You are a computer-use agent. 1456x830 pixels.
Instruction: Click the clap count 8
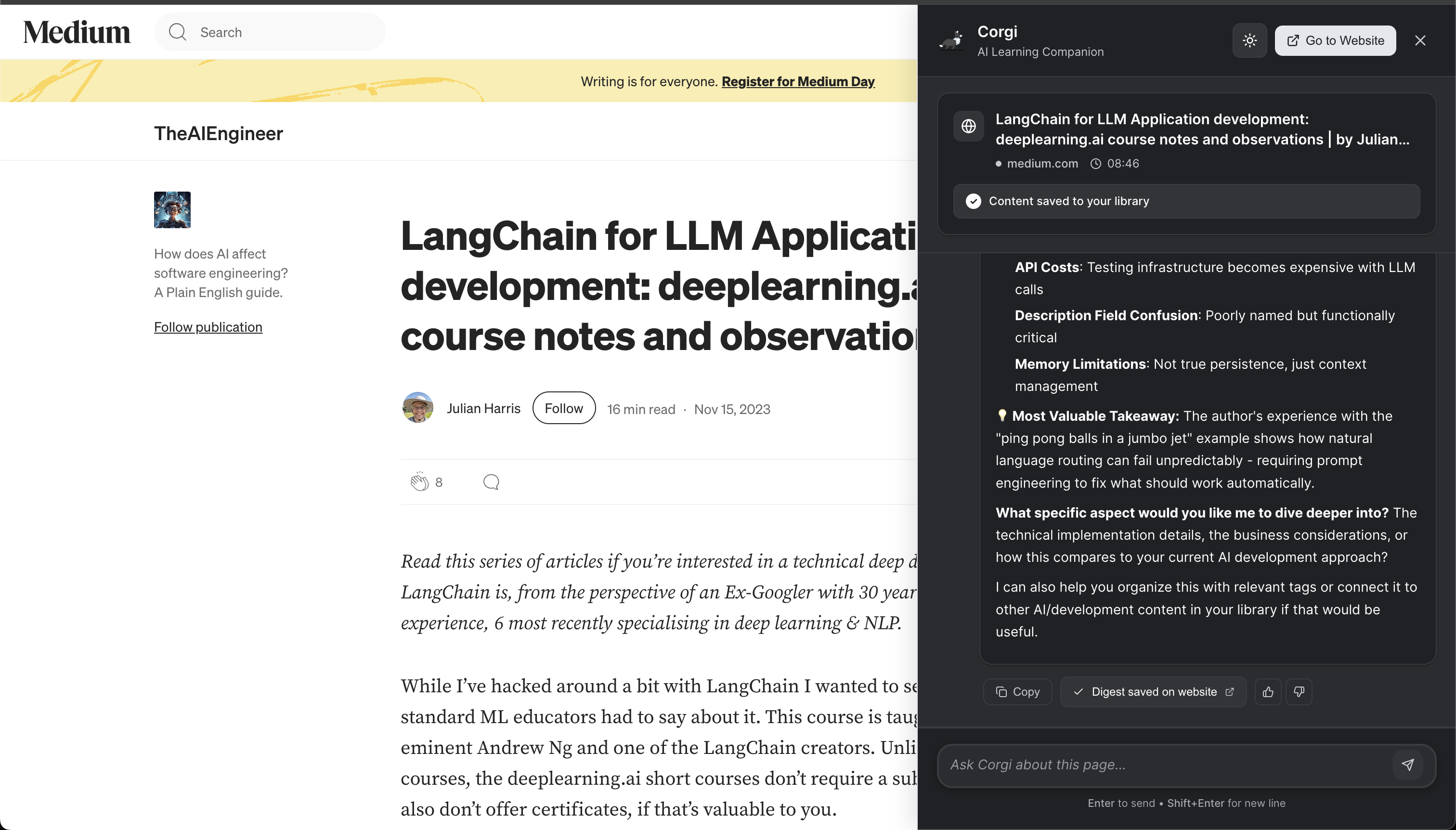(439, 482)
